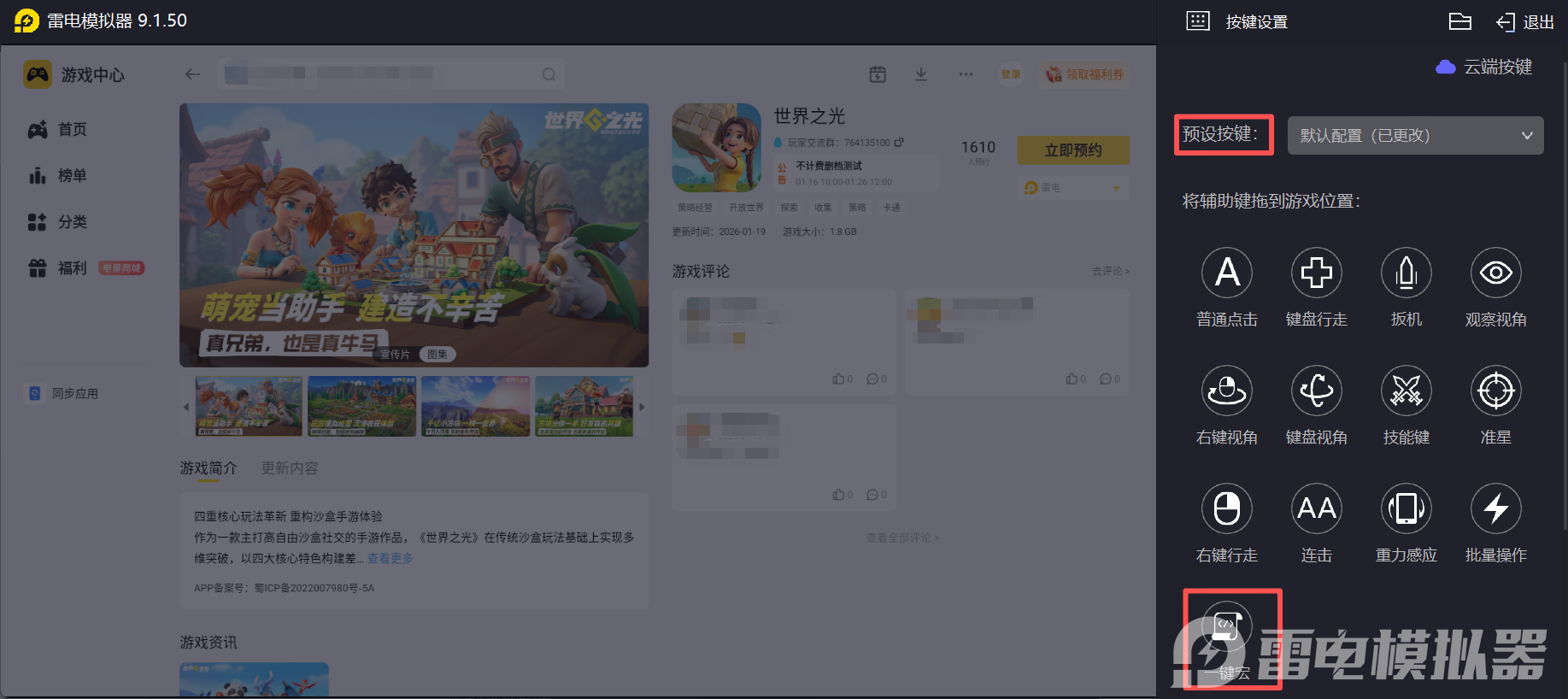Focus the game center search box
Viewport: 1568px width, 699px height.
pyautogui.click(x=391, y=74)
